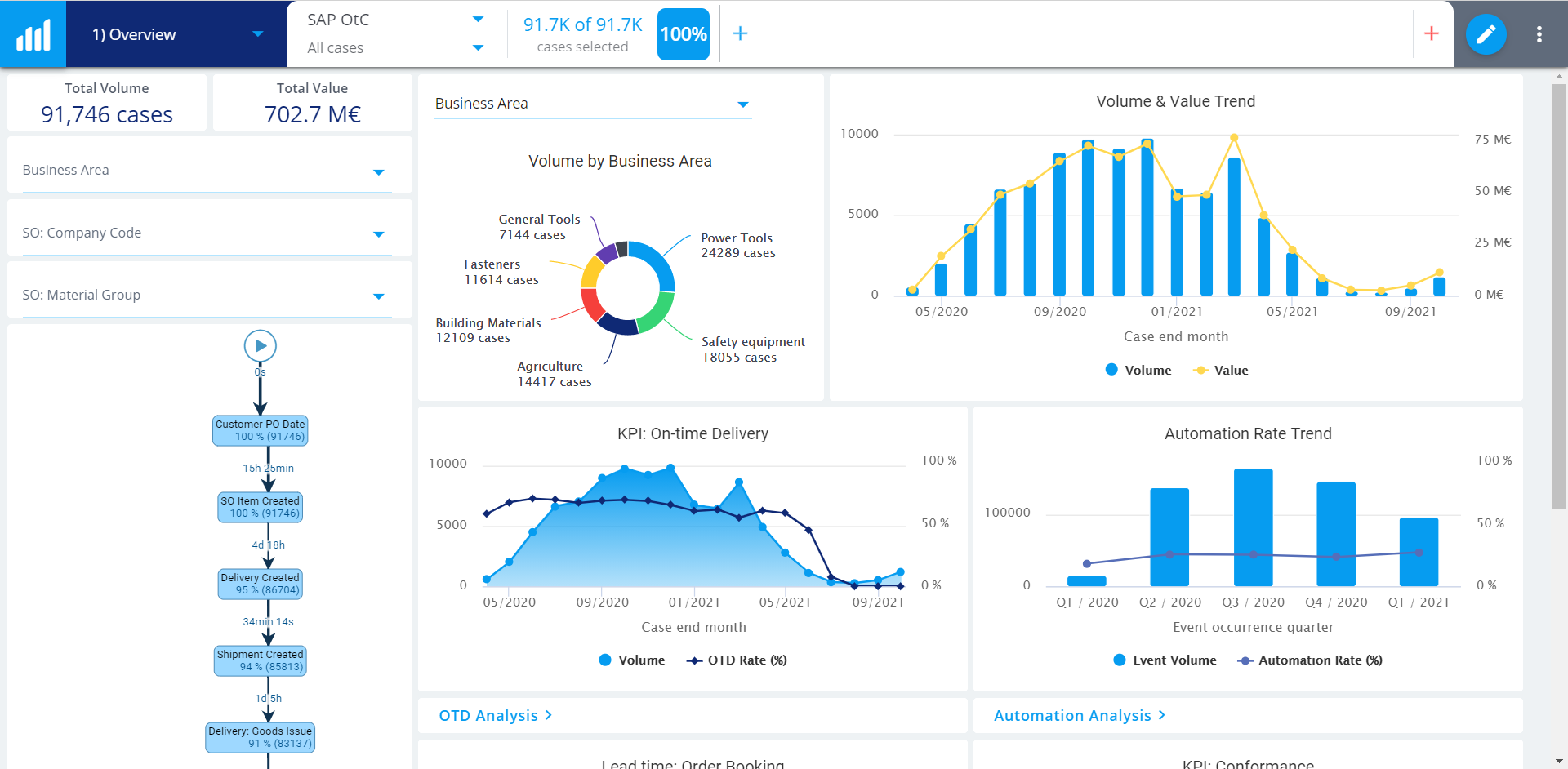
Task: Toggle Volume legend in Volume & Value Trend
Action: tap(1138, 370)
